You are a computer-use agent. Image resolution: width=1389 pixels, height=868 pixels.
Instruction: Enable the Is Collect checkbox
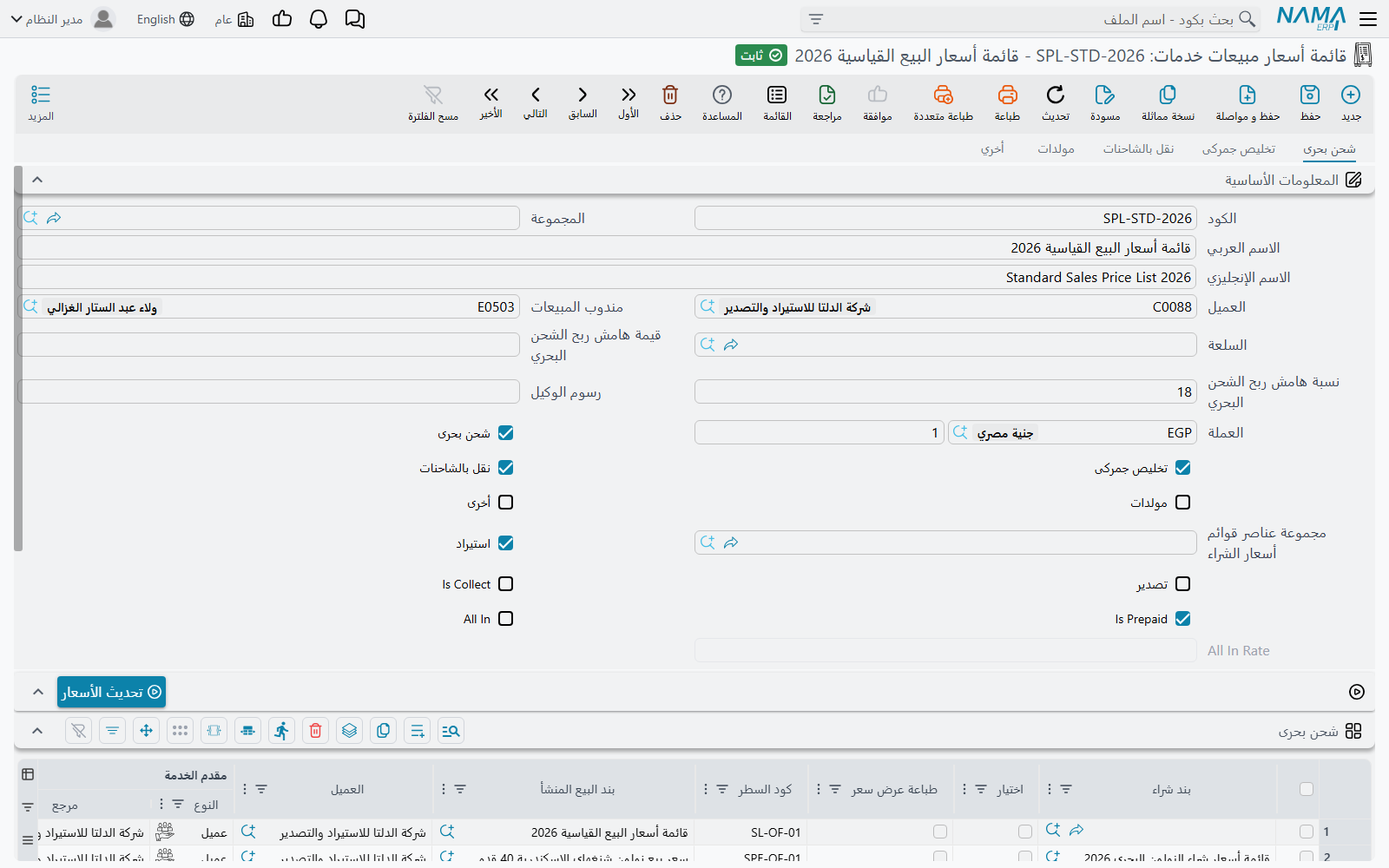(506, 584)
